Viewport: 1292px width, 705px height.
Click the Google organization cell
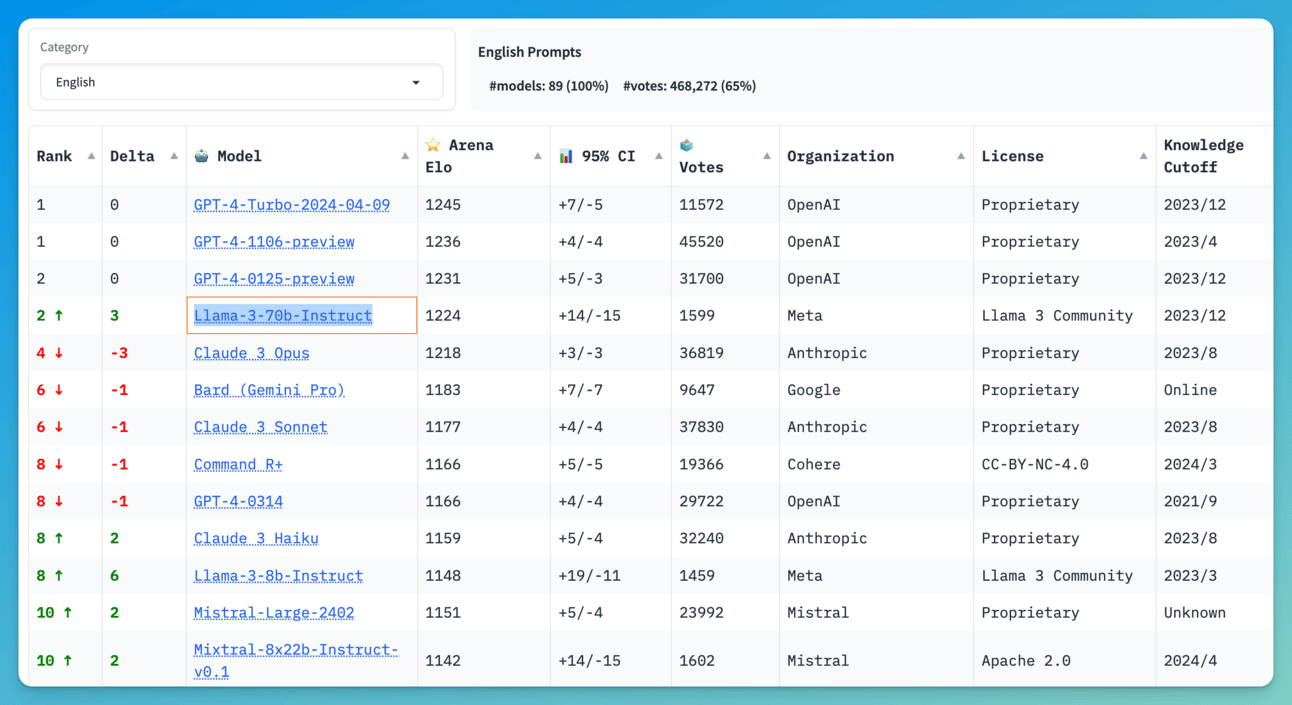[x=814, y=390]
